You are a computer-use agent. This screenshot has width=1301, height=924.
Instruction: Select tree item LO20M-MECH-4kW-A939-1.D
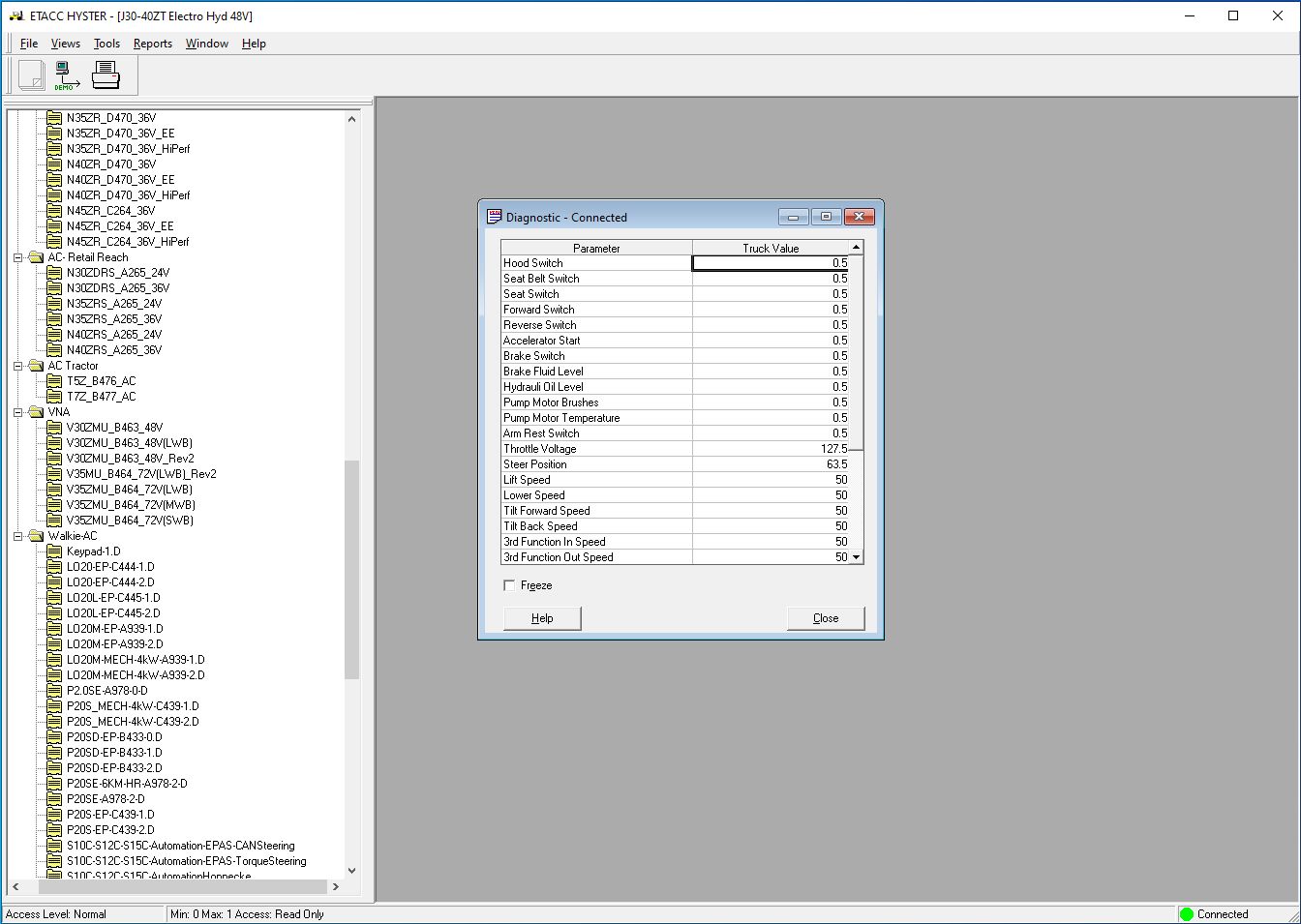click(136, 660)
